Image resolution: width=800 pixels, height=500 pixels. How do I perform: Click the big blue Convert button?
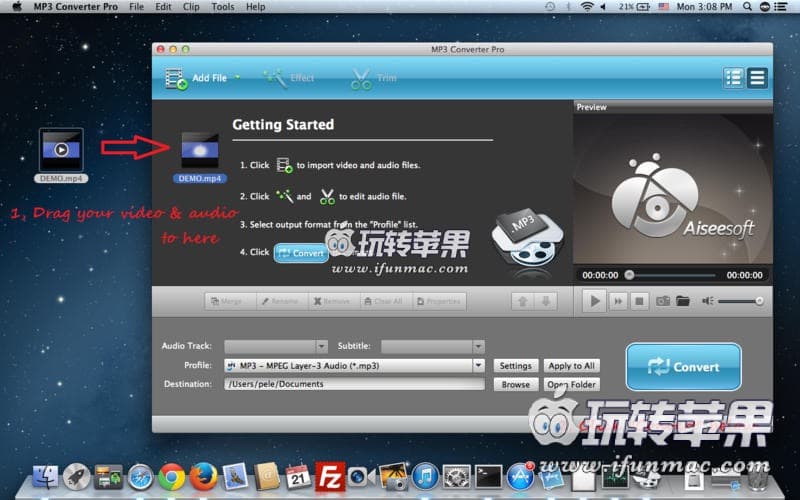[x=683, y=367]
